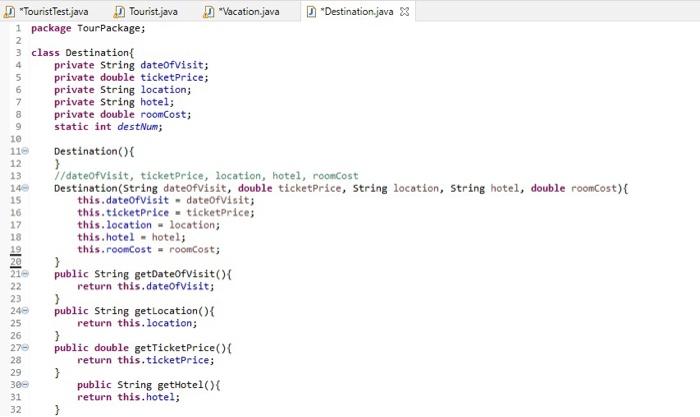
Task: Collapse the getLocation method at line 24
Action: [x=25, y=310]
